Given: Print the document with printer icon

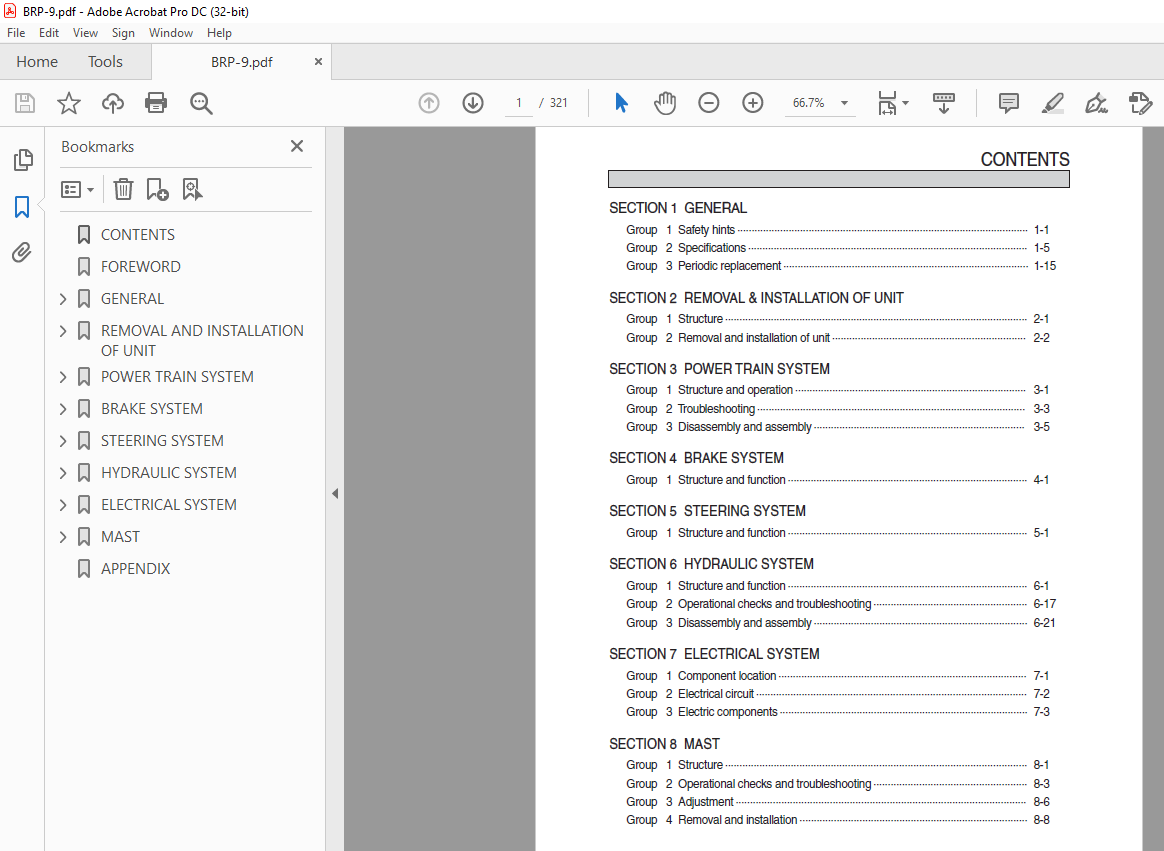Looking at the screenshot, I should click(156, 102).
